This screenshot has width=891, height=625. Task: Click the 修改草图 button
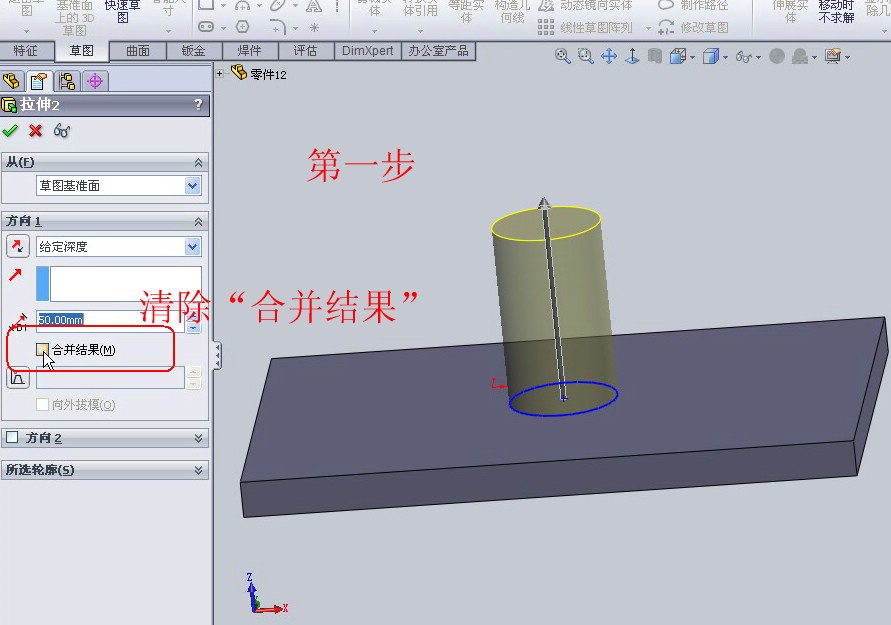[693, 27]
